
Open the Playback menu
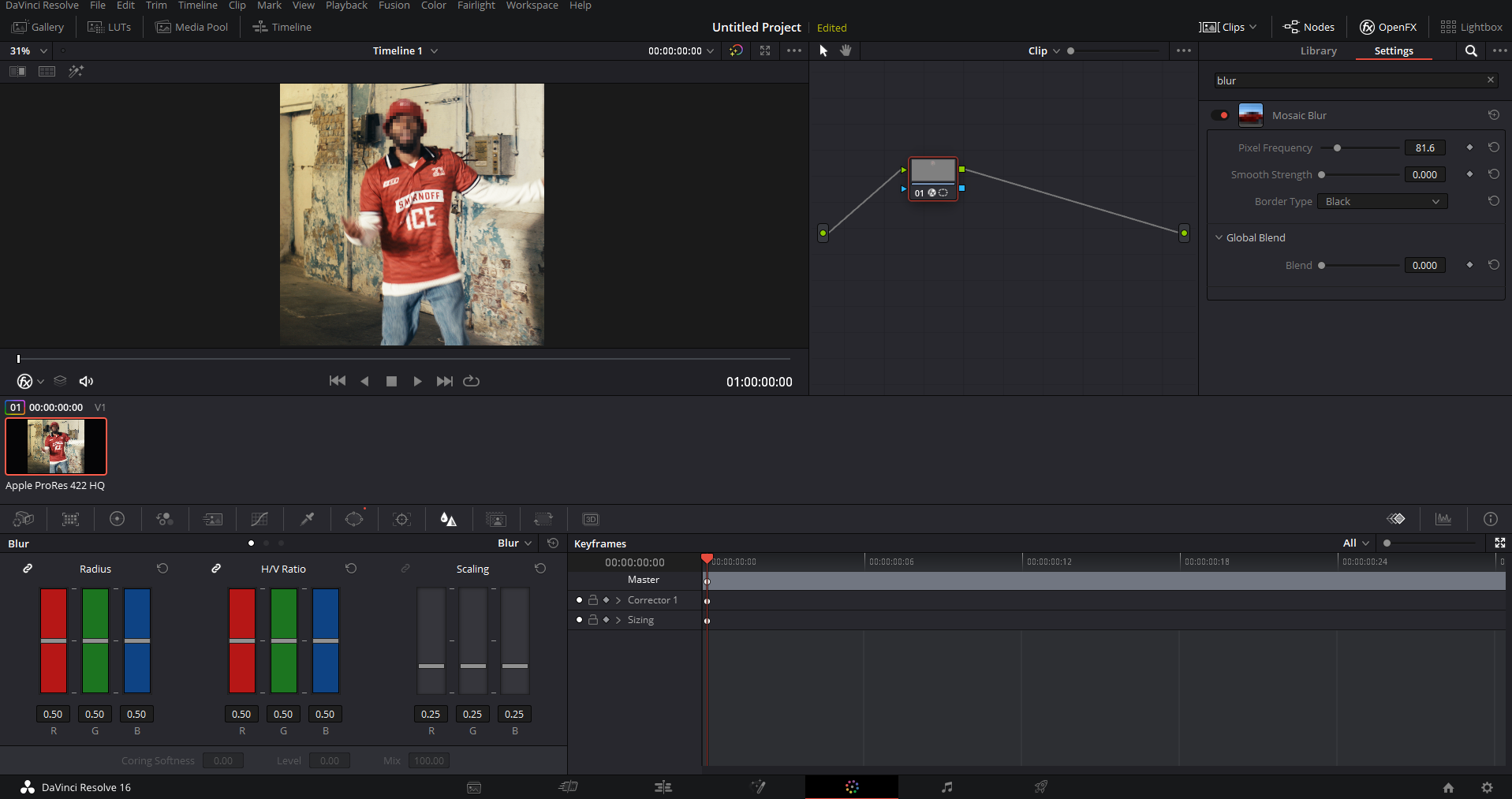point(346,6)
